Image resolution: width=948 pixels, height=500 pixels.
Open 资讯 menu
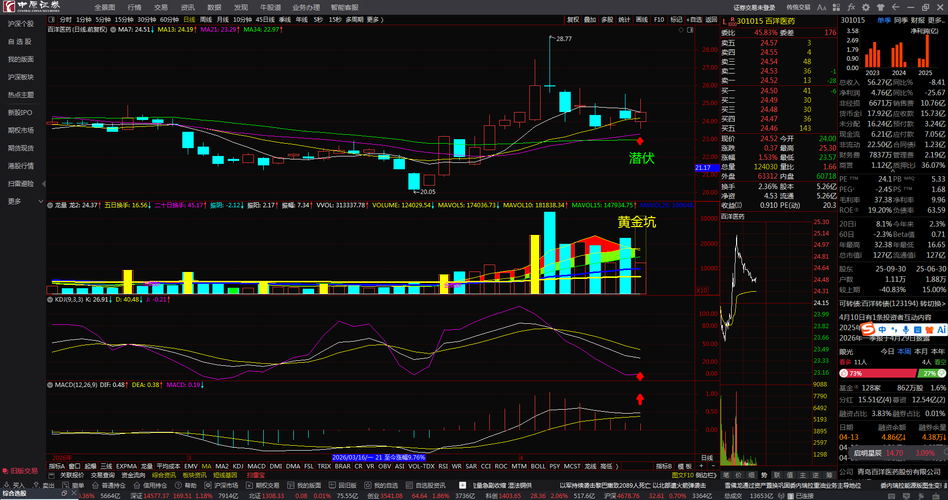pyautogui.click(x=187, y=7)
